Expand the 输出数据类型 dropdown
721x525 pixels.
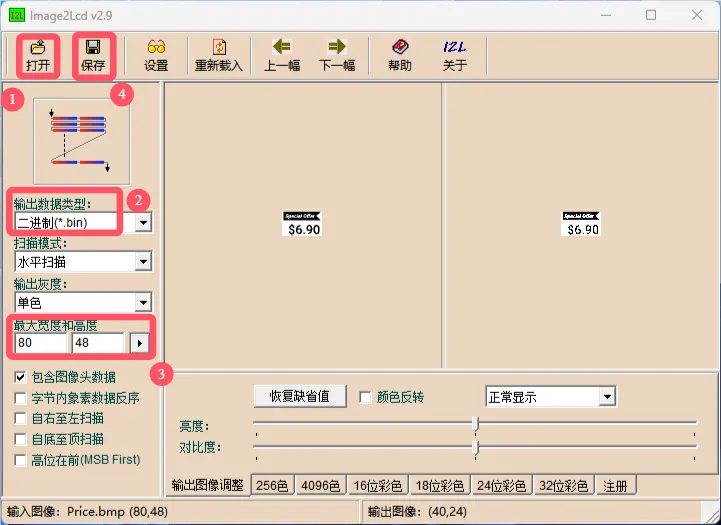point(143,222)
